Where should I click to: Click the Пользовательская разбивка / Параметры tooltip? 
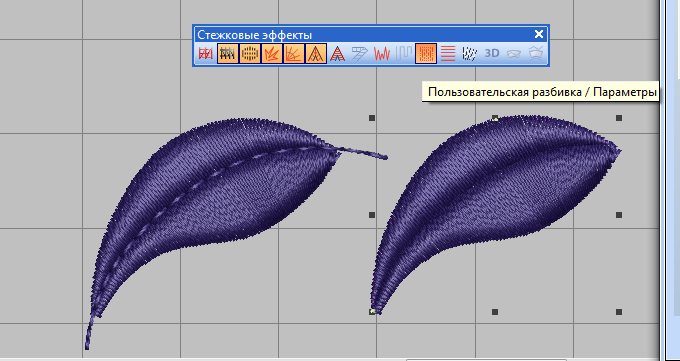(540, 92)
